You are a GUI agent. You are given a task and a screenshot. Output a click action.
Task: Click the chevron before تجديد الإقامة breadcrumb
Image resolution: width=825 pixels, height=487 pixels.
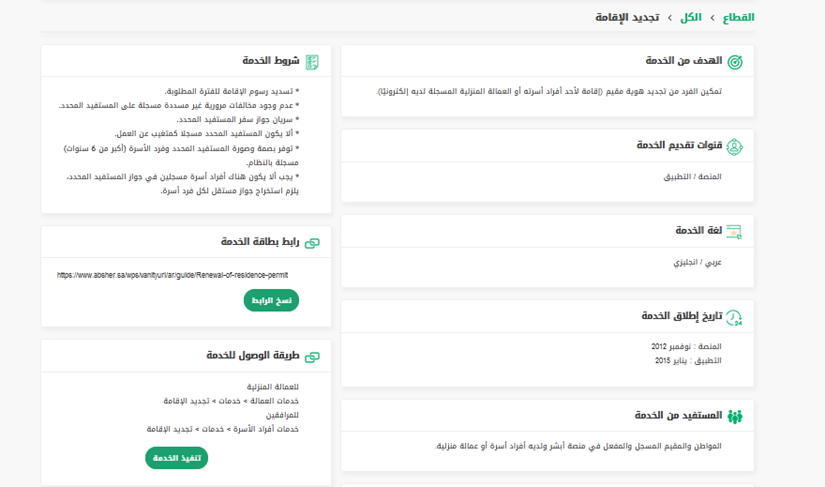click(x=670, y=18)
